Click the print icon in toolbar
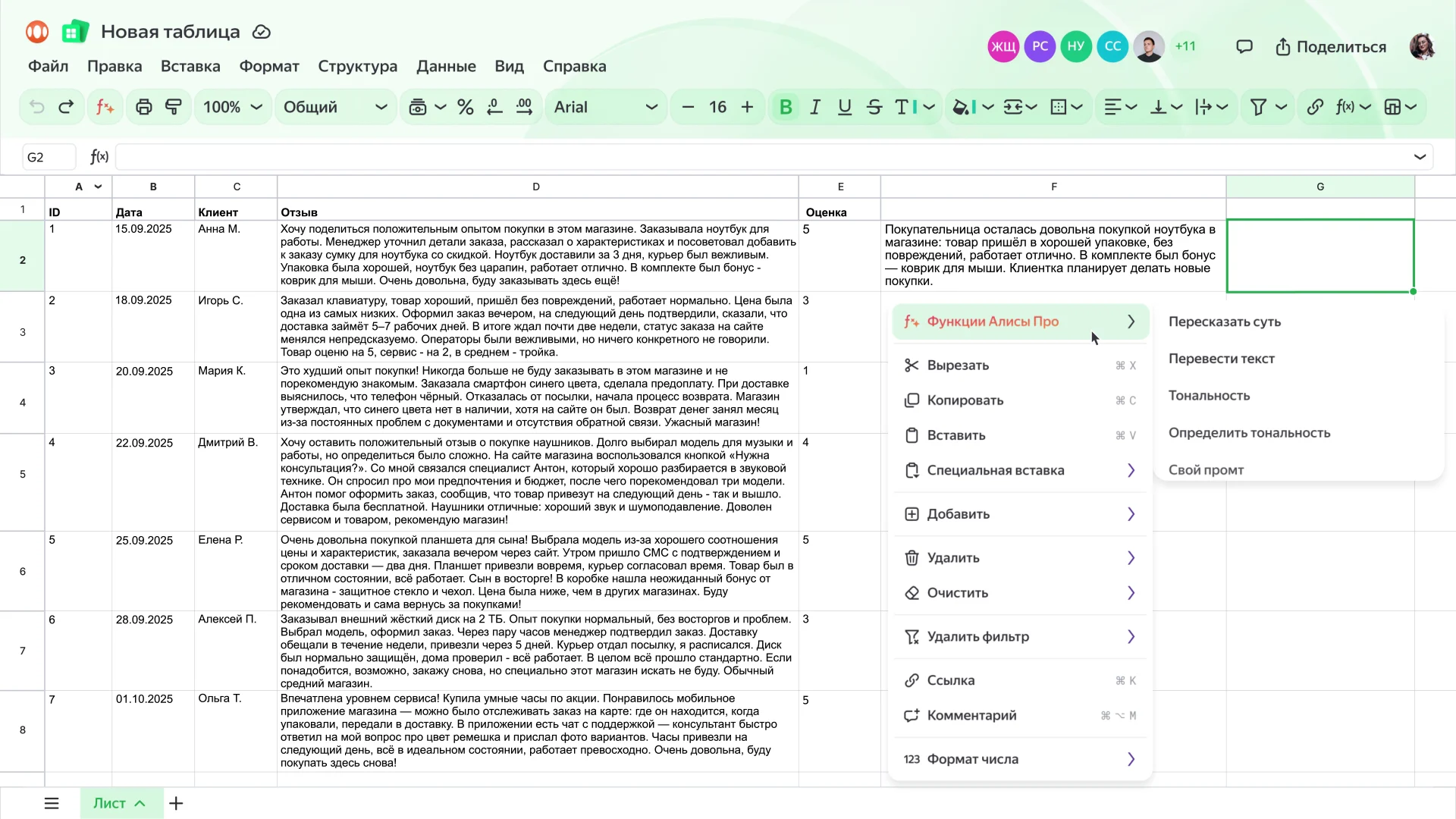Image resolution: width=1456 pixels, height=819 pixels. coord(143,107)
